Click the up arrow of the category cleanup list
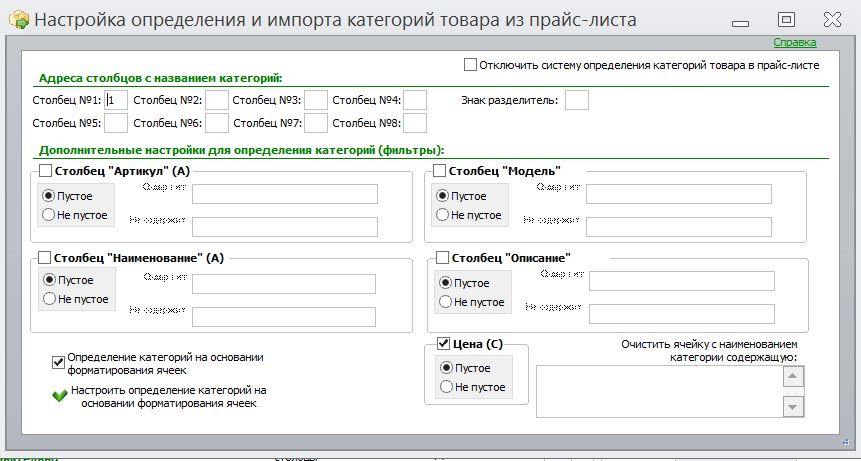 793,376
